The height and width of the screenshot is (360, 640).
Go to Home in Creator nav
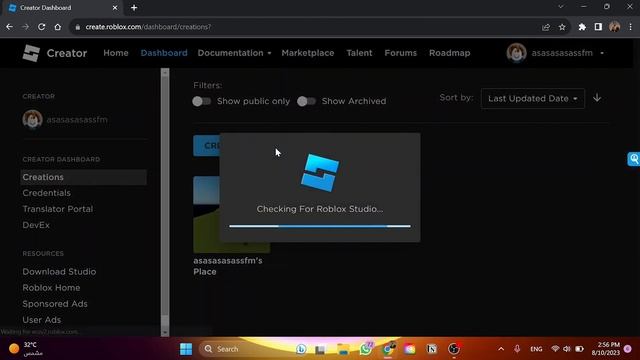(116, 53)
